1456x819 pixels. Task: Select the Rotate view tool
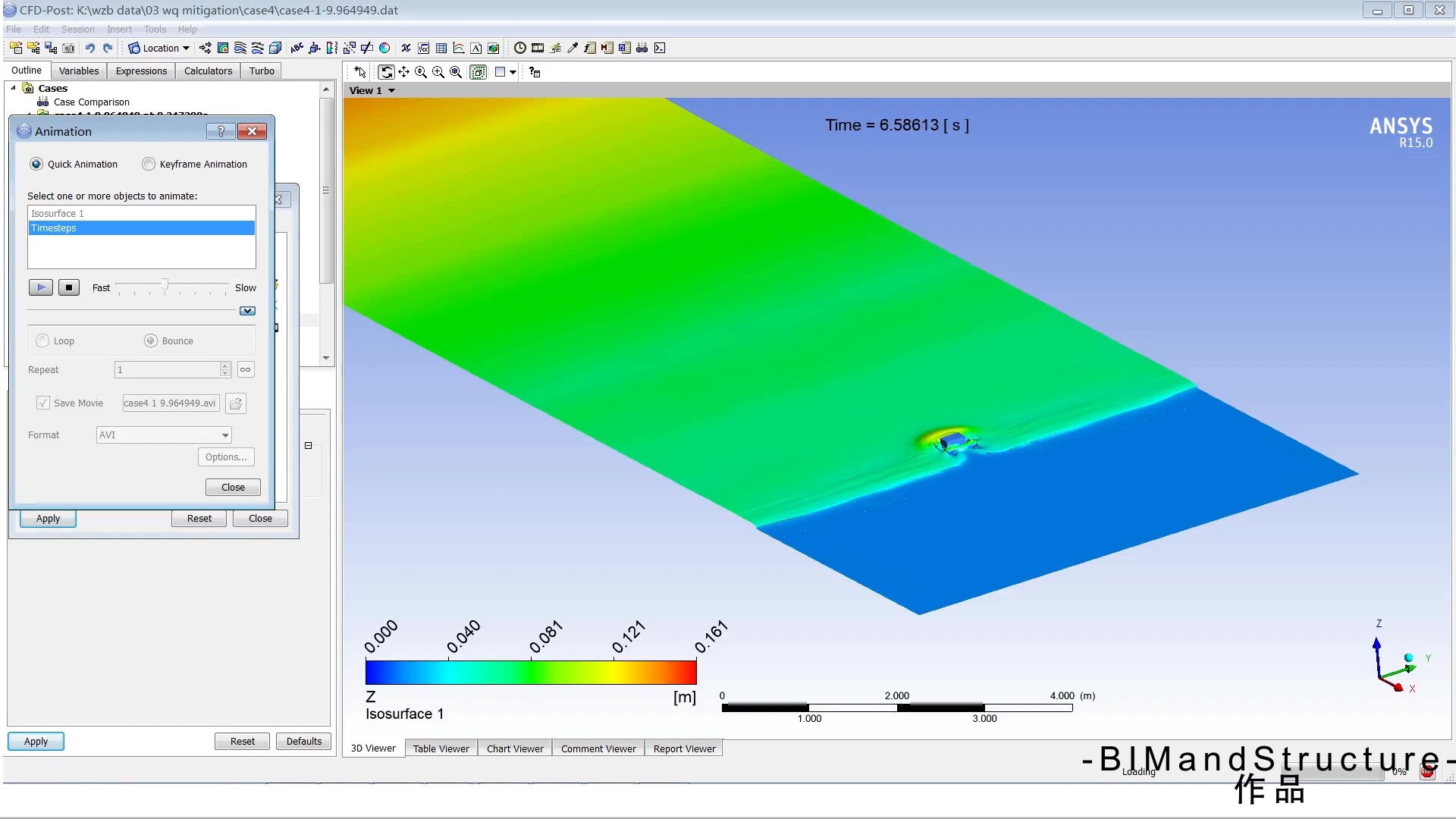click(x=387, y=72)
